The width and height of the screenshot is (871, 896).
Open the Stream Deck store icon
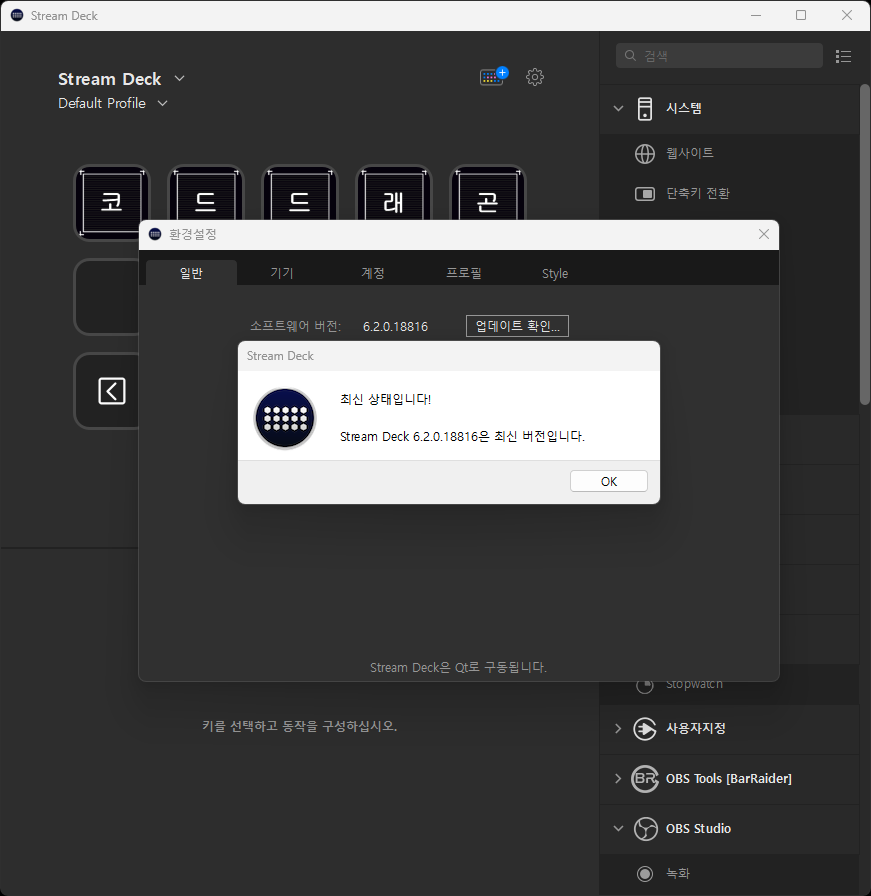point(494,77)
